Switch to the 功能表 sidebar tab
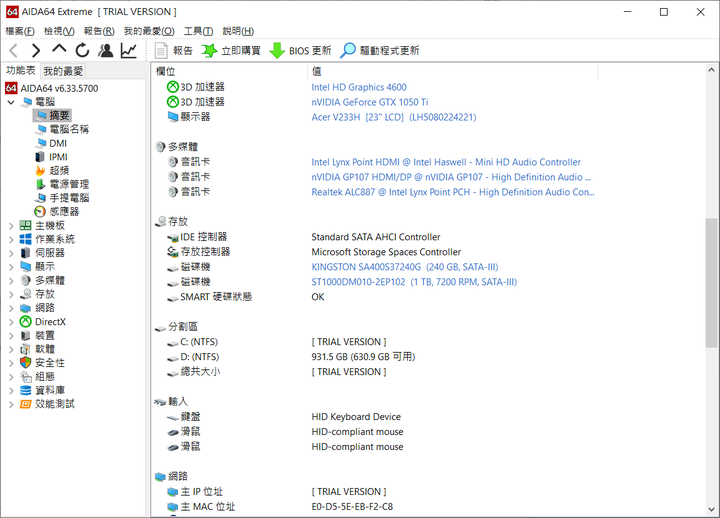This screenshot has width=720, height=518. [x=21, y=70]
